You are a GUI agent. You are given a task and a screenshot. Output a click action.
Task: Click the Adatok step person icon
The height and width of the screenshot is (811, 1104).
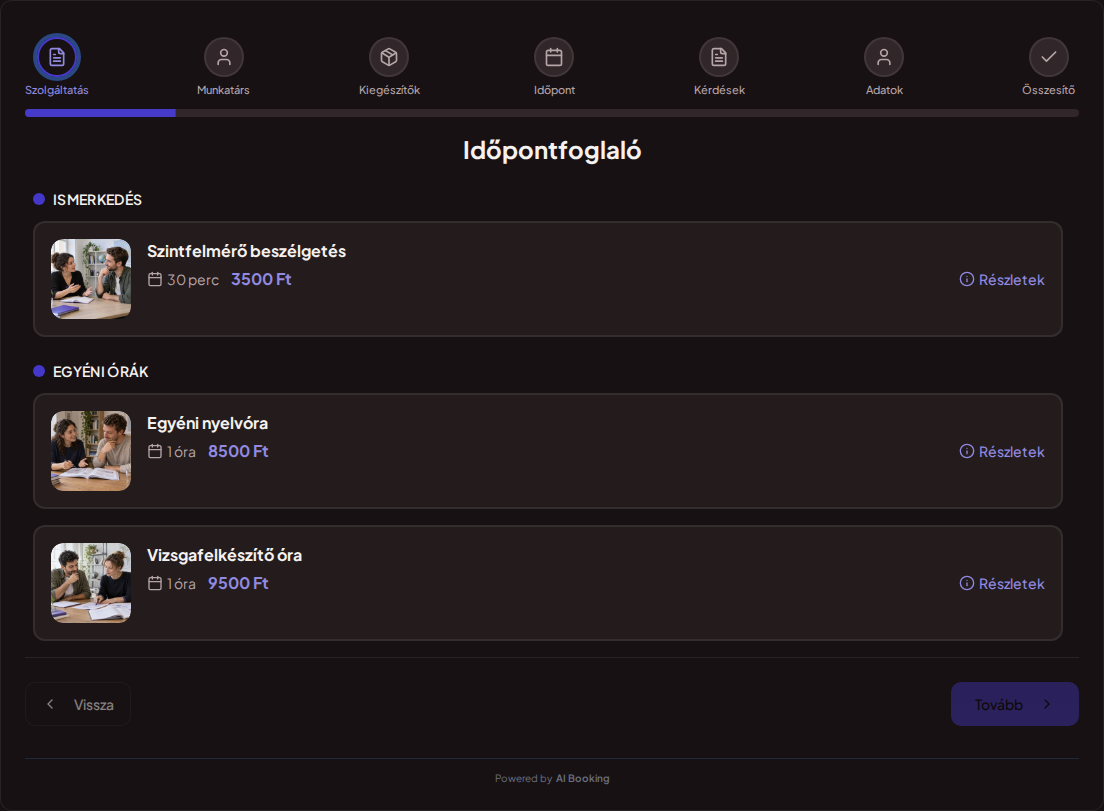[884, 57]
